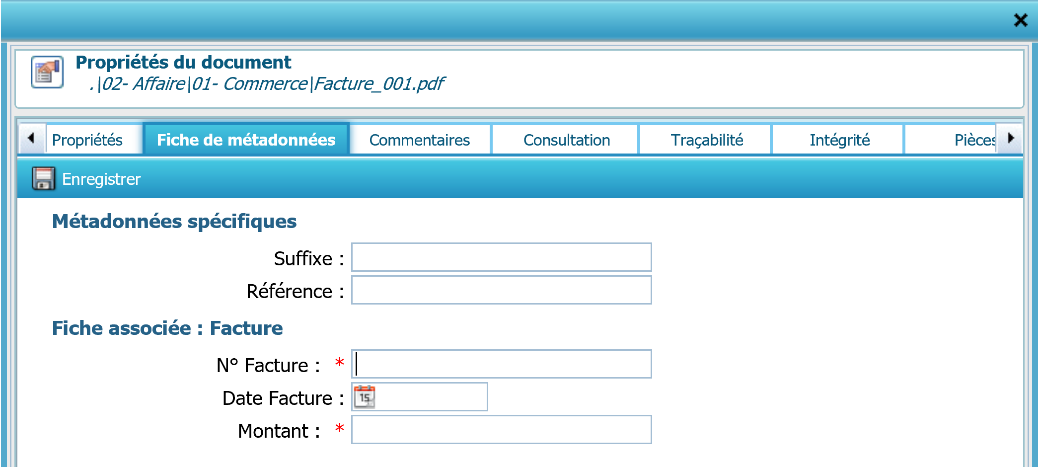Image resolution: width=1039 pixels, height=467 pixels.
Task: Close the document properties dialog
Action: coord(1020,20)
